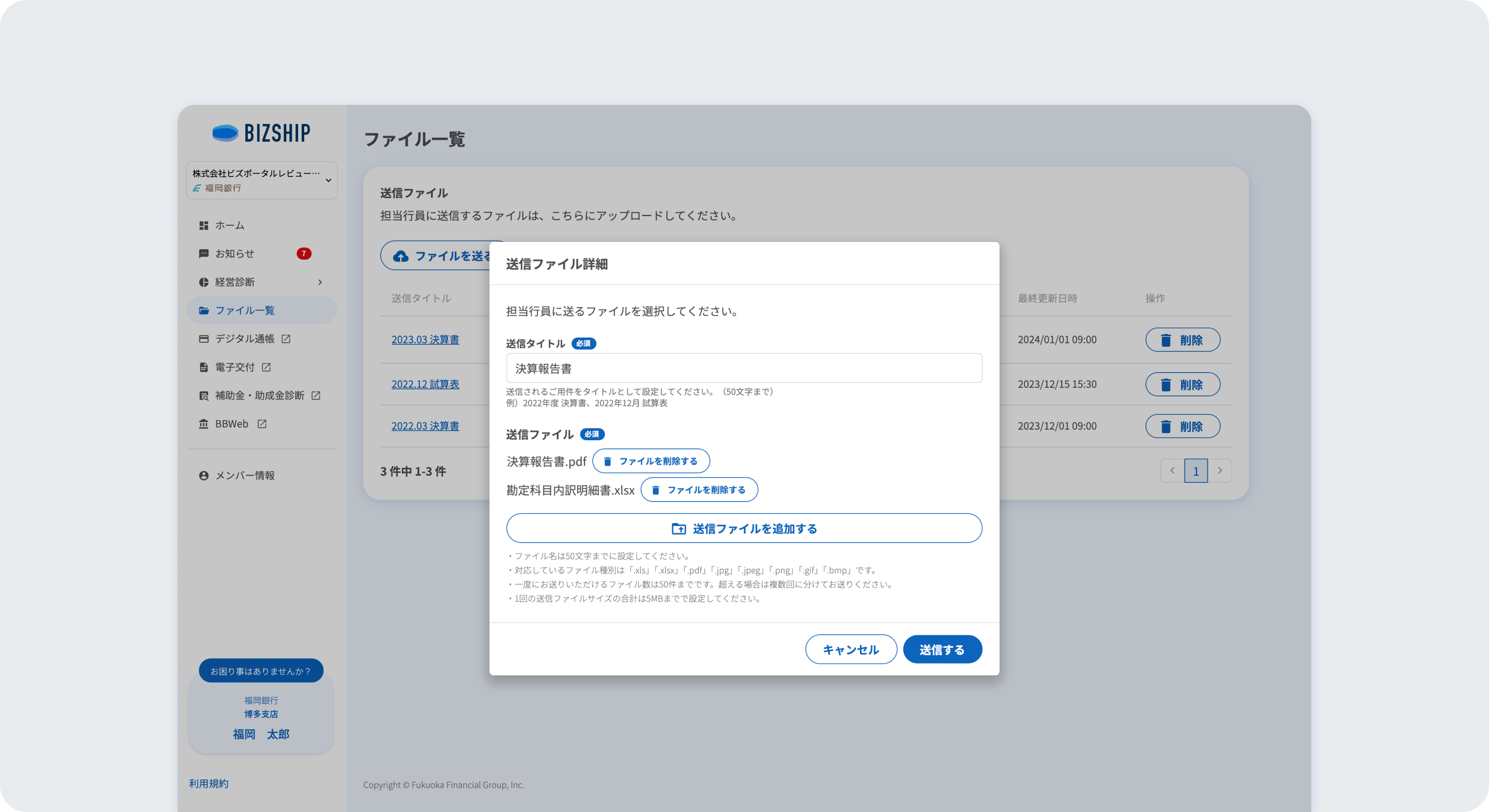Click the red 7 notification badge

304,254
